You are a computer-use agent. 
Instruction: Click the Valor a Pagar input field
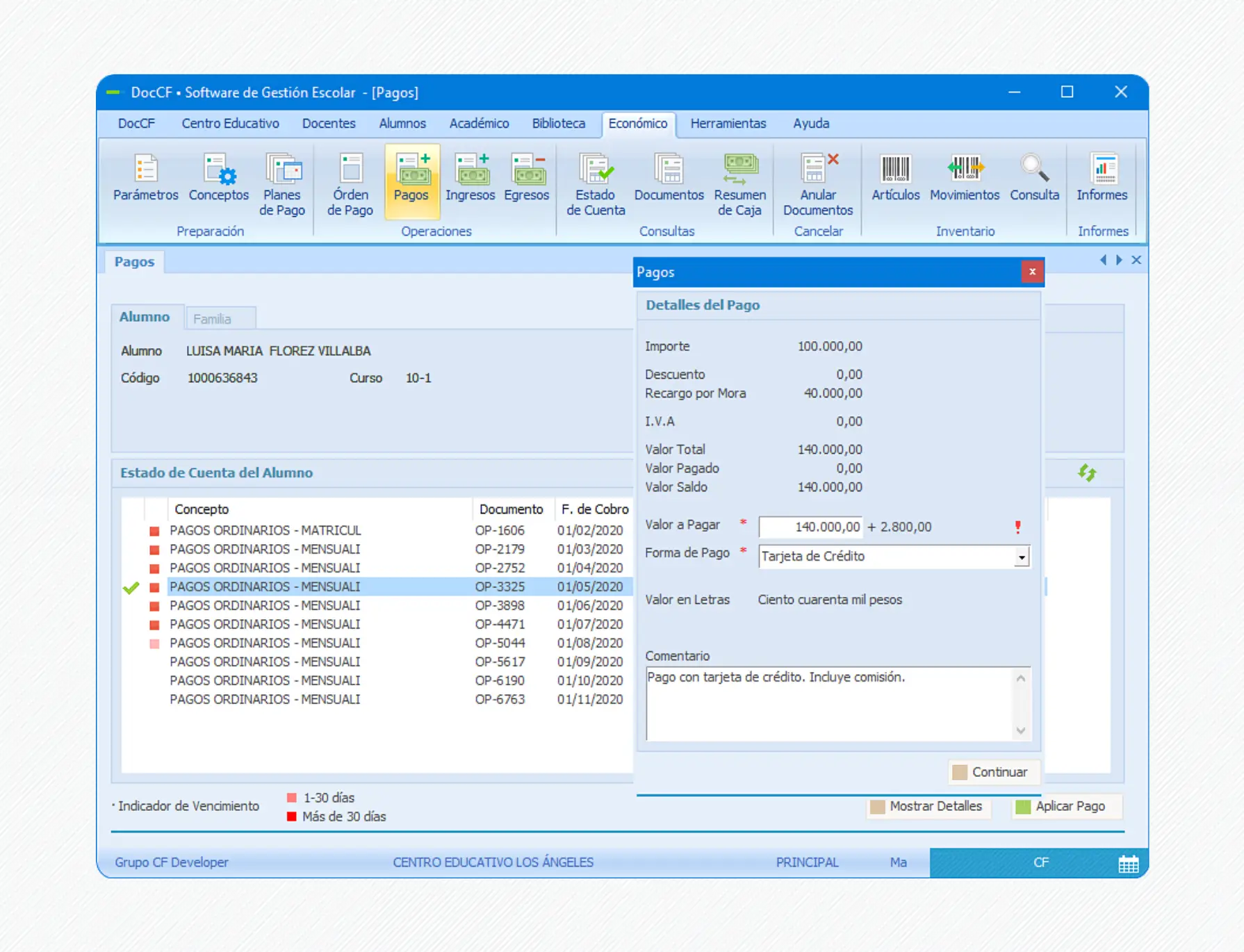(810, 527)
